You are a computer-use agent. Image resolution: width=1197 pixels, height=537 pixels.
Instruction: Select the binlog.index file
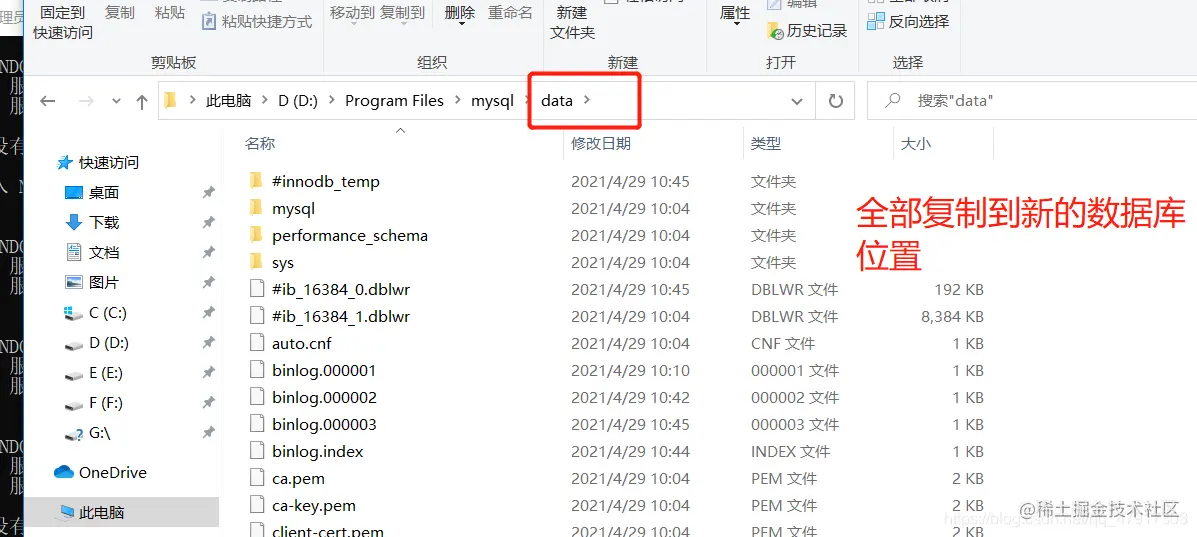click(306, 451)
